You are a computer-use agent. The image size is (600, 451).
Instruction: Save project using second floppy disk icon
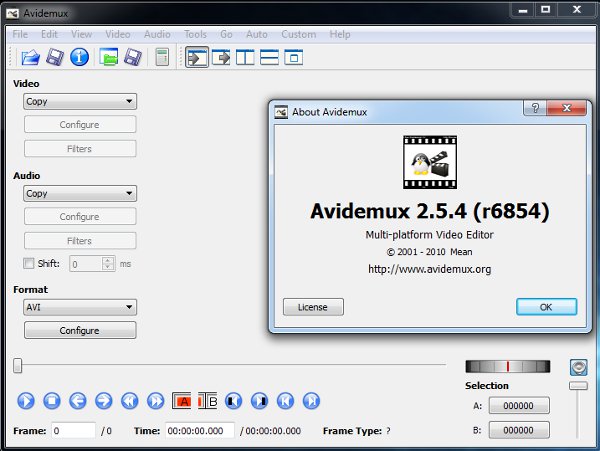pos(133,57)
